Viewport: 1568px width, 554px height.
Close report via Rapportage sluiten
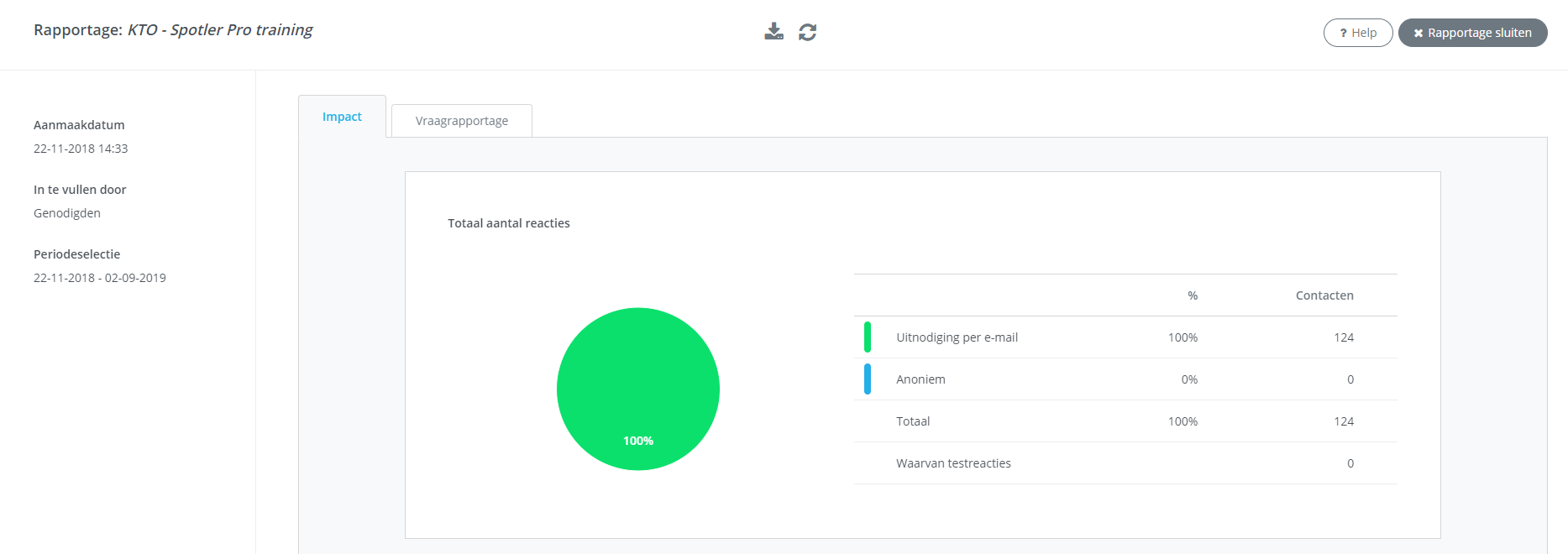click(1472, 33)
